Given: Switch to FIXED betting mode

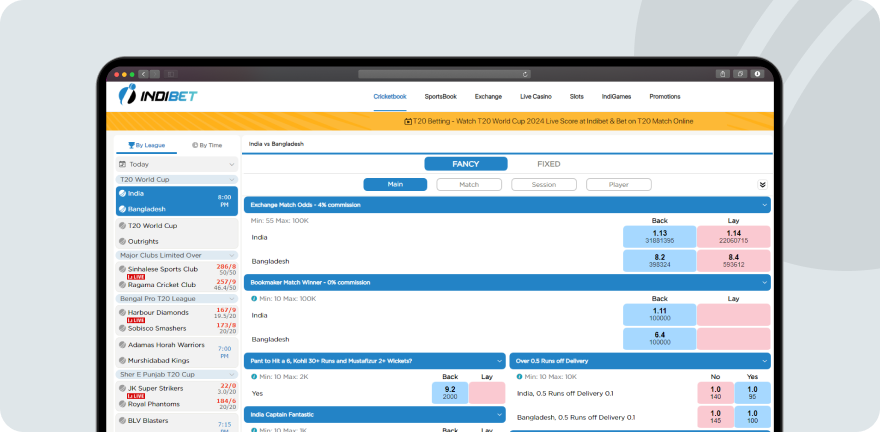Looking at the screenshot, I should pos(549,164).
